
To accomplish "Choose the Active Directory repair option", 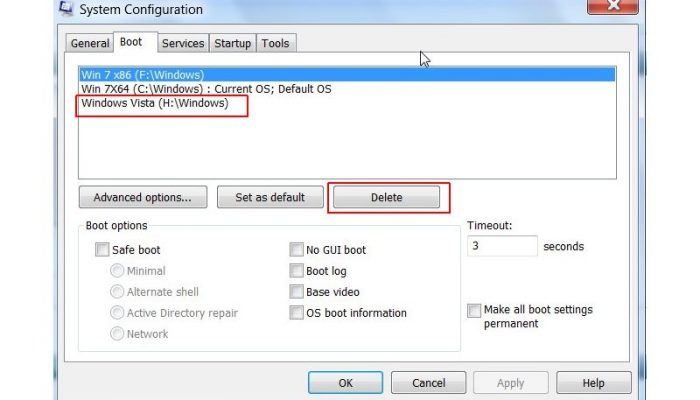I will [117, 312].
